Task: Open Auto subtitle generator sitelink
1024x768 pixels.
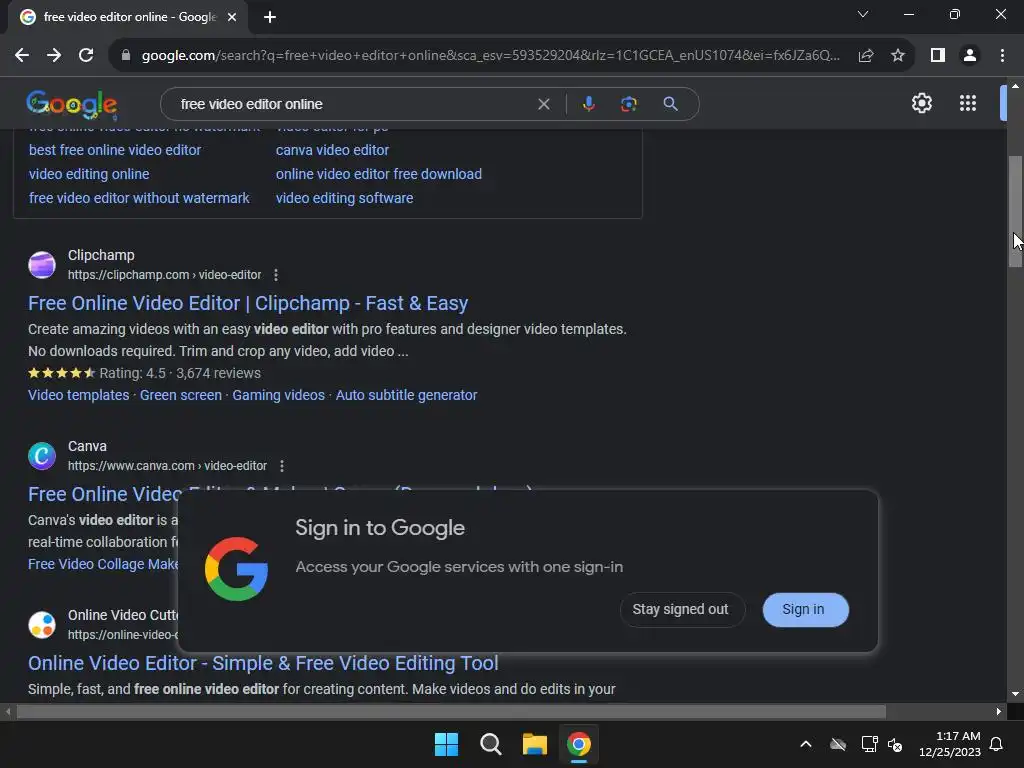Action: (x=406, y=396)
